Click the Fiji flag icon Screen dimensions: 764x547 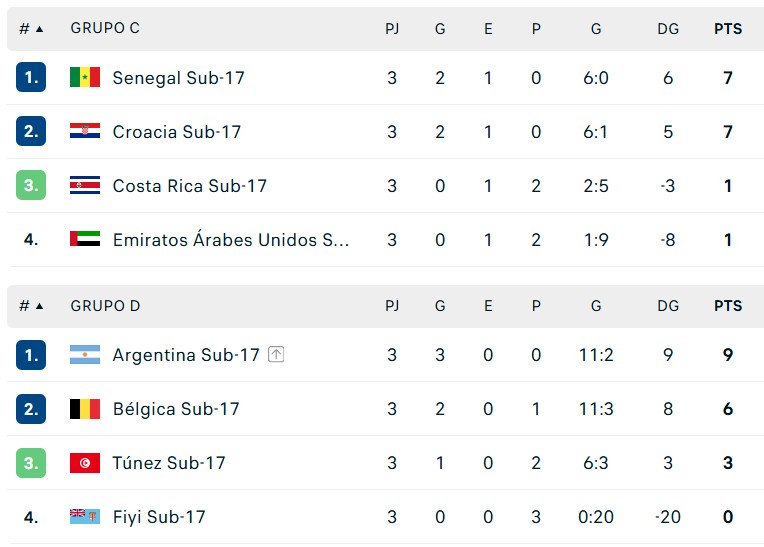point(85,517)
